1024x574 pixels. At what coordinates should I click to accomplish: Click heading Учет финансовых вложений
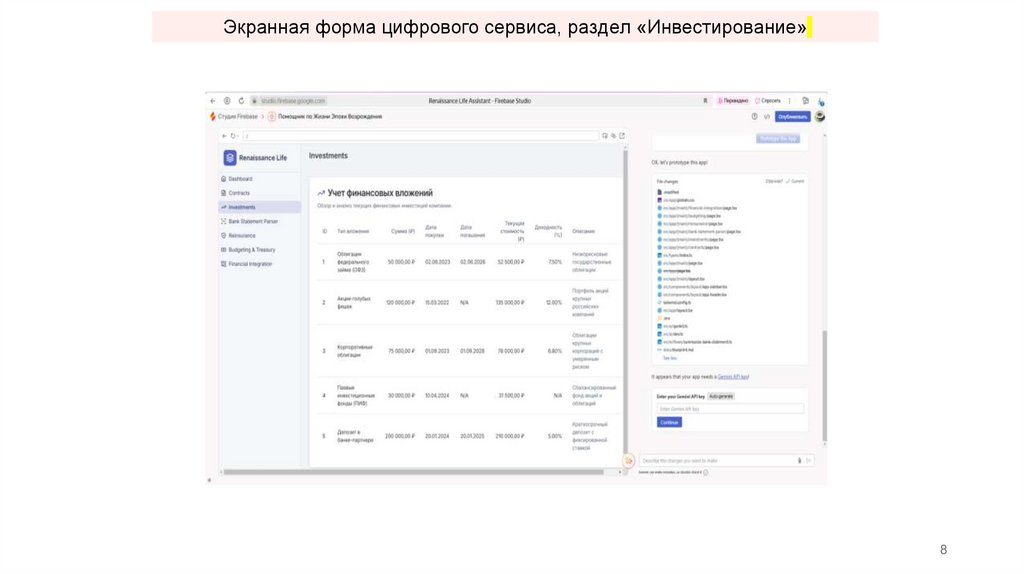click(x=379, y=193)
